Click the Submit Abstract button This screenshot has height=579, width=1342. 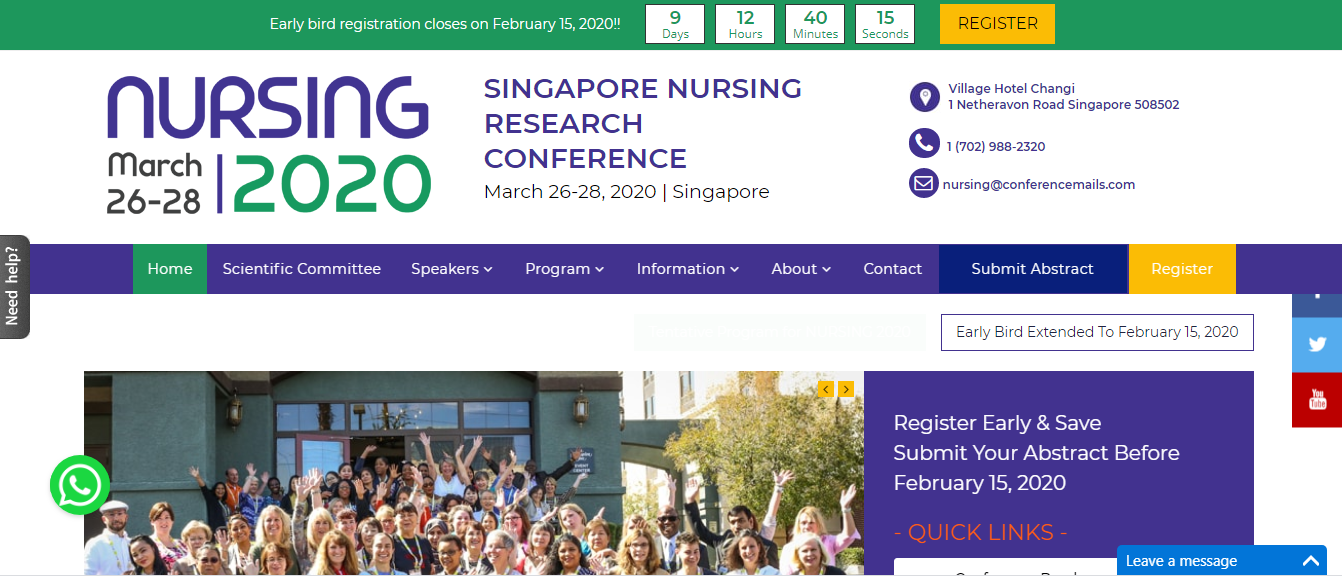click(1032, 269)
